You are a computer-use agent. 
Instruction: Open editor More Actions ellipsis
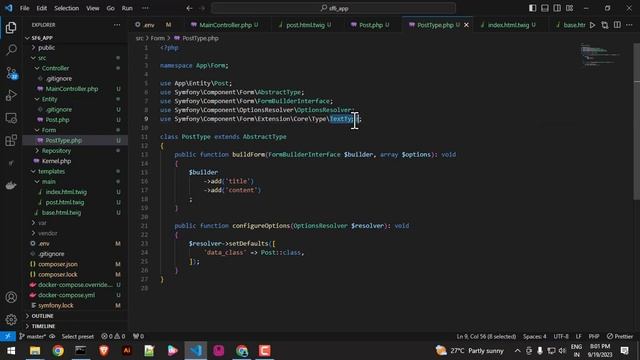[629, 25]
